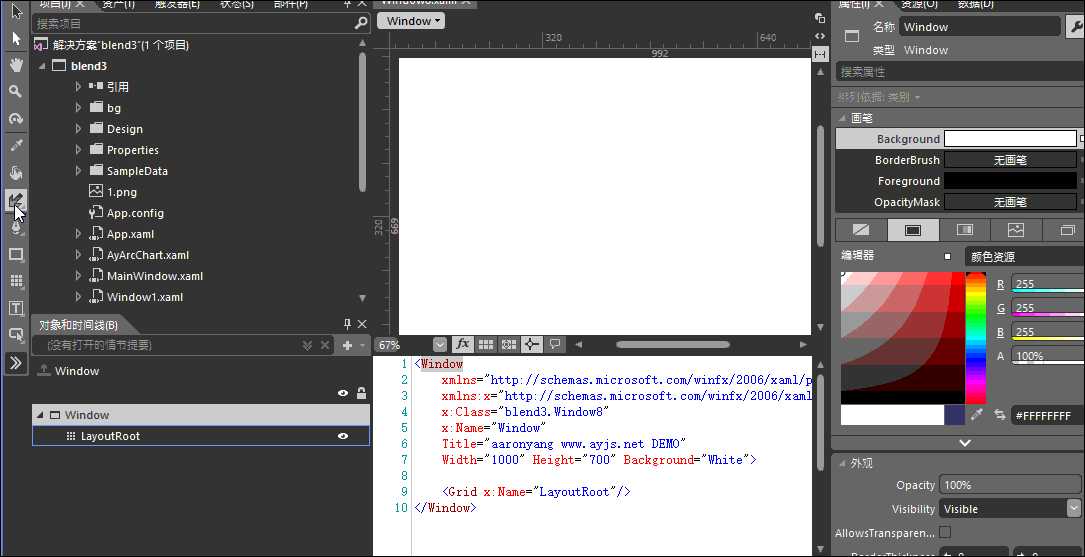
Task: Click the wrench icon beside name field
Action: [x=1076, y=27]
